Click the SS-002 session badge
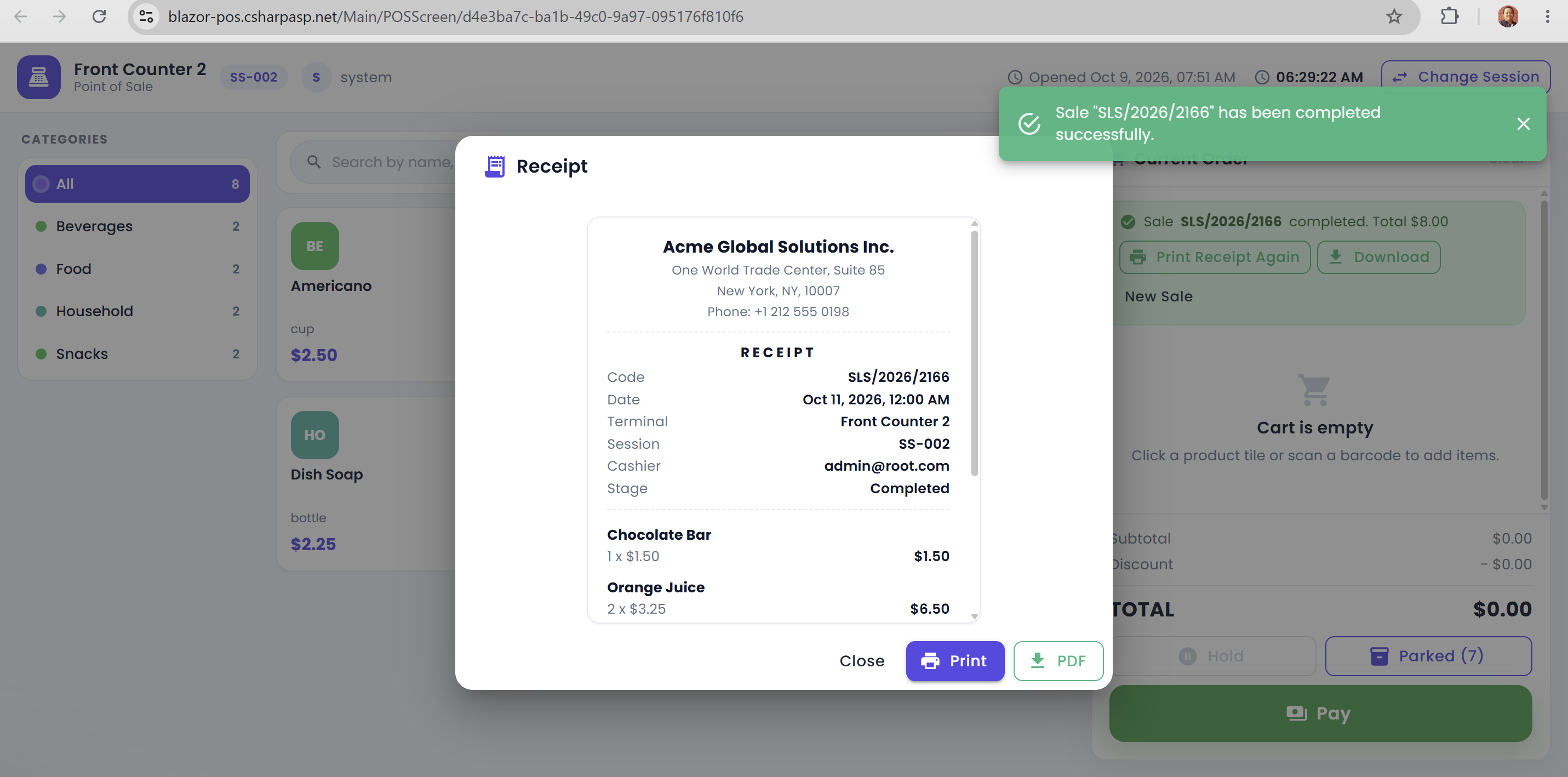The height and width of the screenshot is (777, 1568). tap(253, 77)
